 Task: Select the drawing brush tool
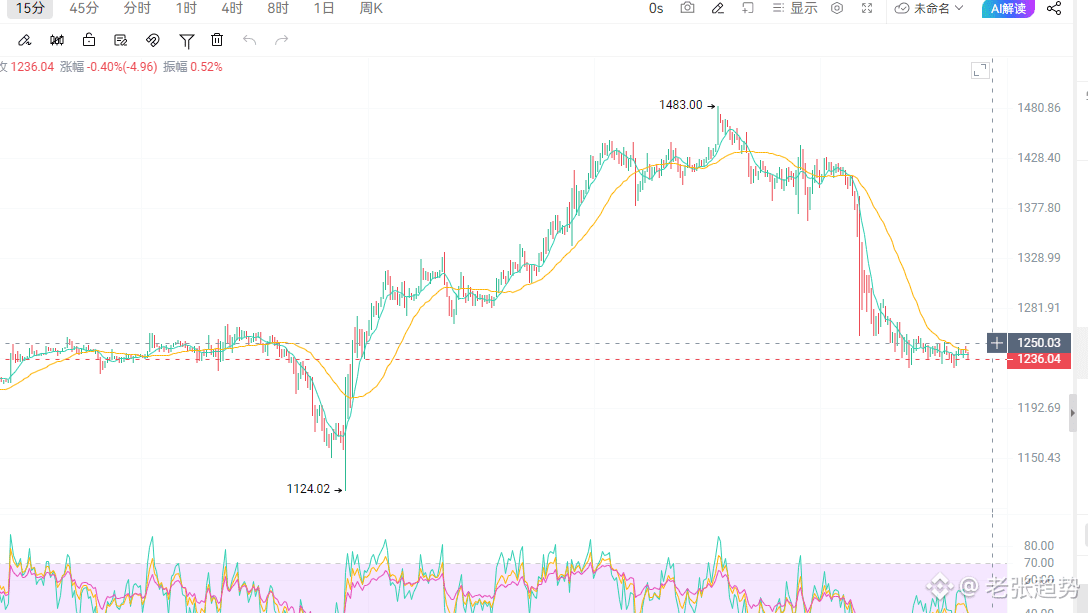(x=24, y=40)
